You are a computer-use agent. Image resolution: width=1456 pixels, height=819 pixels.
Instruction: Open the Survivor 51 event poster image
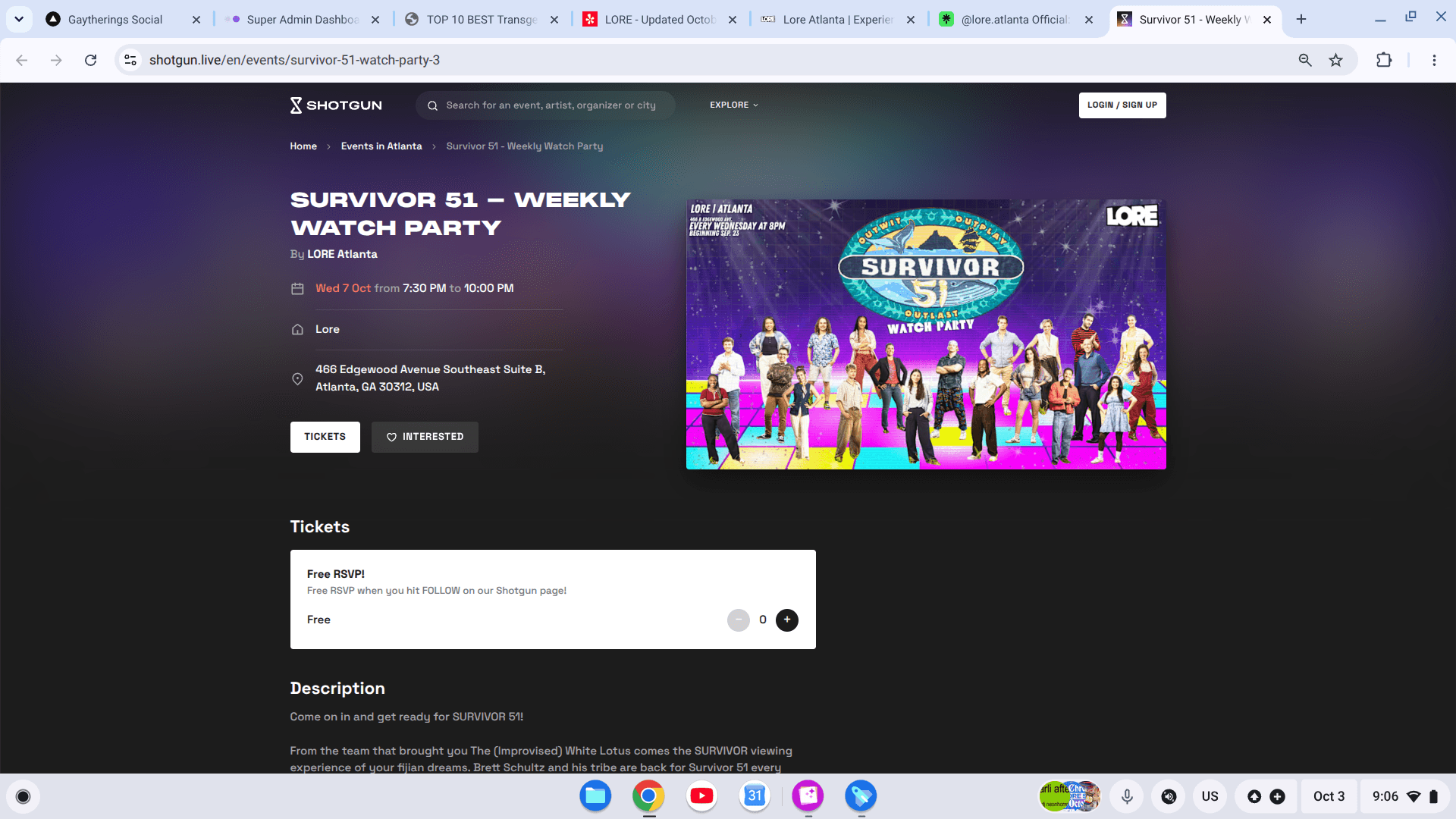[x=926, y=334]
